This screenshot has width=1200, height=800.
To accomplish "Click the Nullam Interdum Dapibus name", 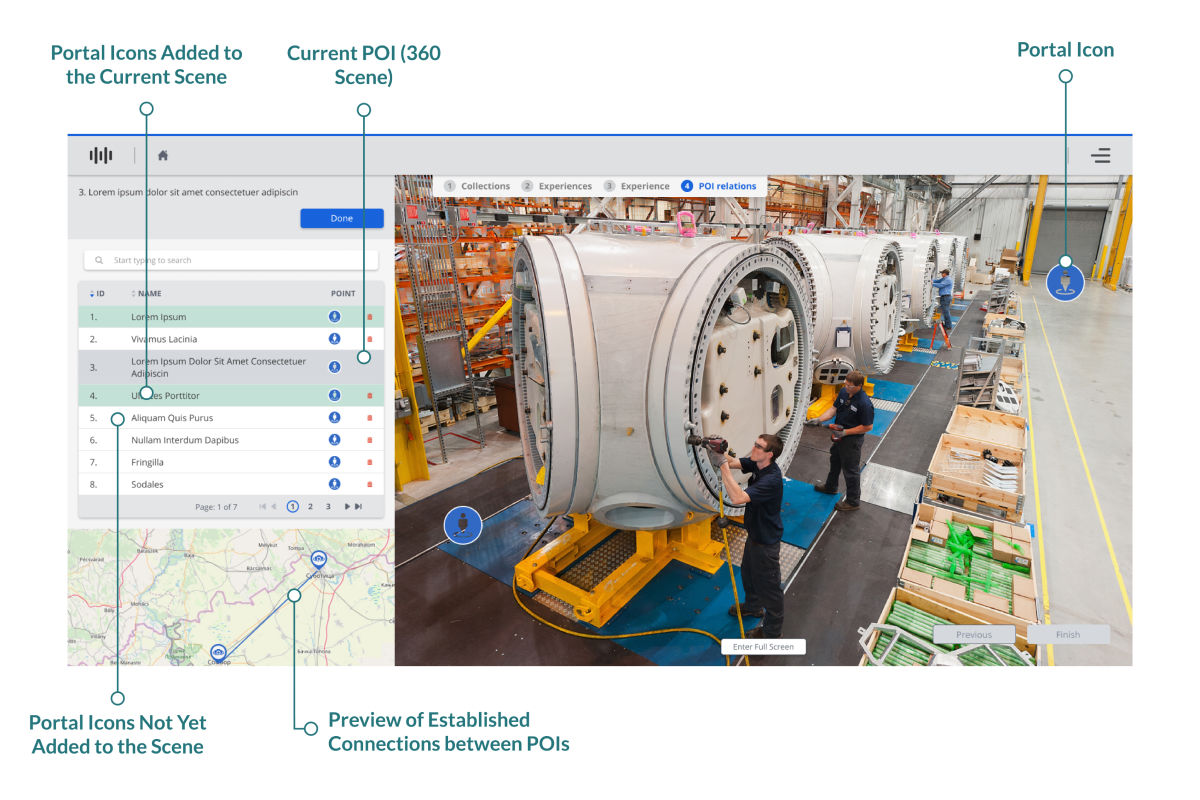I will (x=185, y=440).
